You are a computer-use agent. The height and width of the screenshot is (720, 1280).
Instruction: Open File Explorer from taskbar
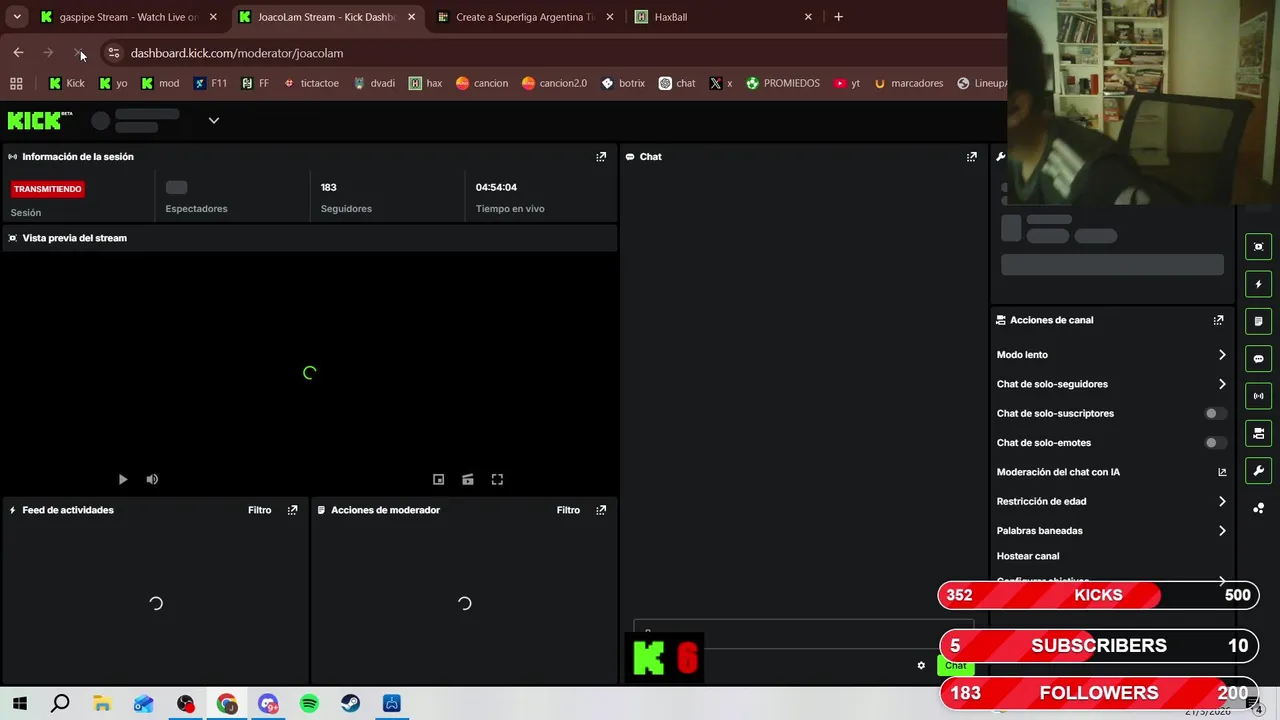click(102, 704)
